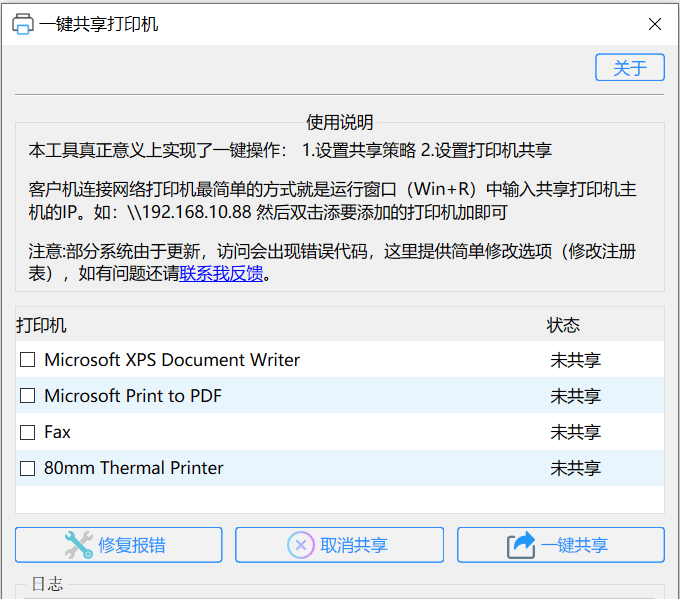The height and width of the screenshot is (599, 680).
Task: Open the 关于 dialog
Action: click(x=630, y=68)
